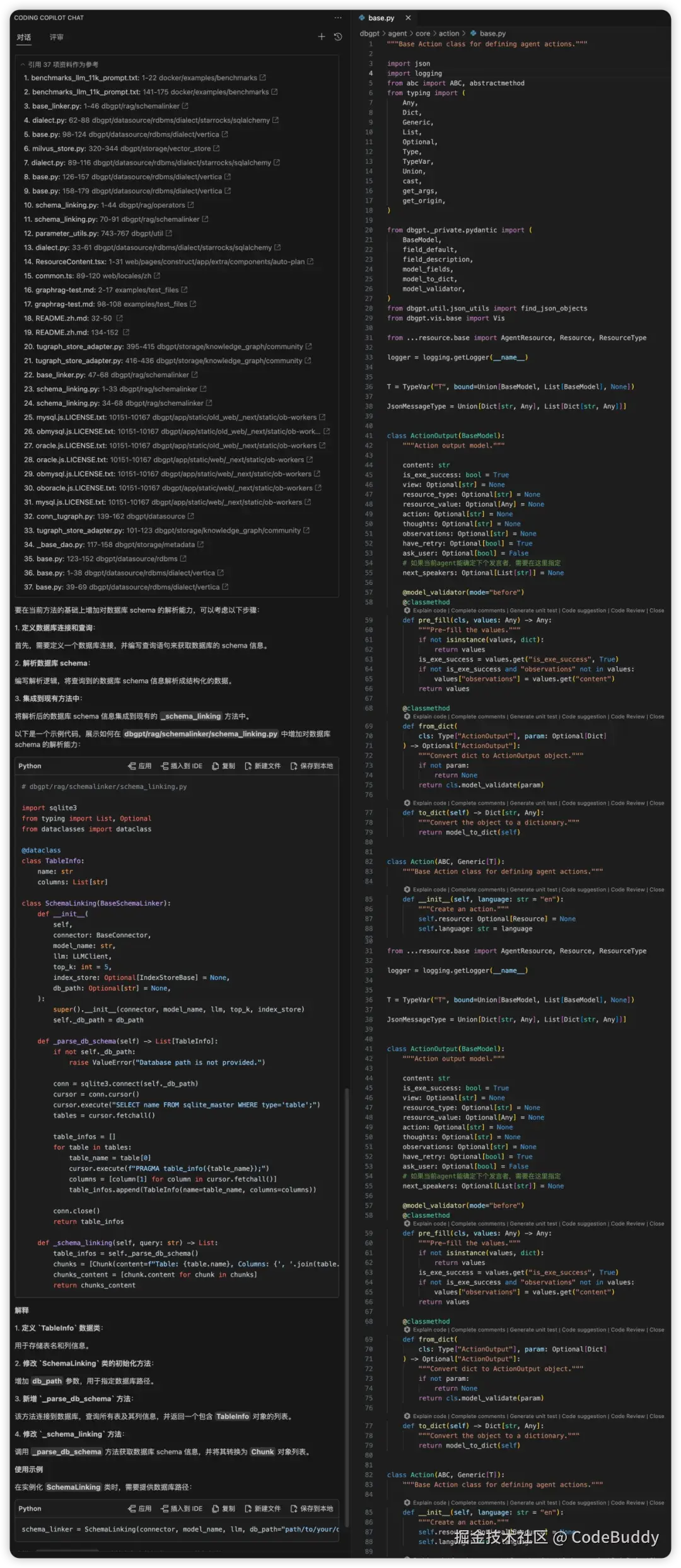Screen dimensions: 681x1568
Task: Open the core breadcrumb segment
Action: [423, 34]
